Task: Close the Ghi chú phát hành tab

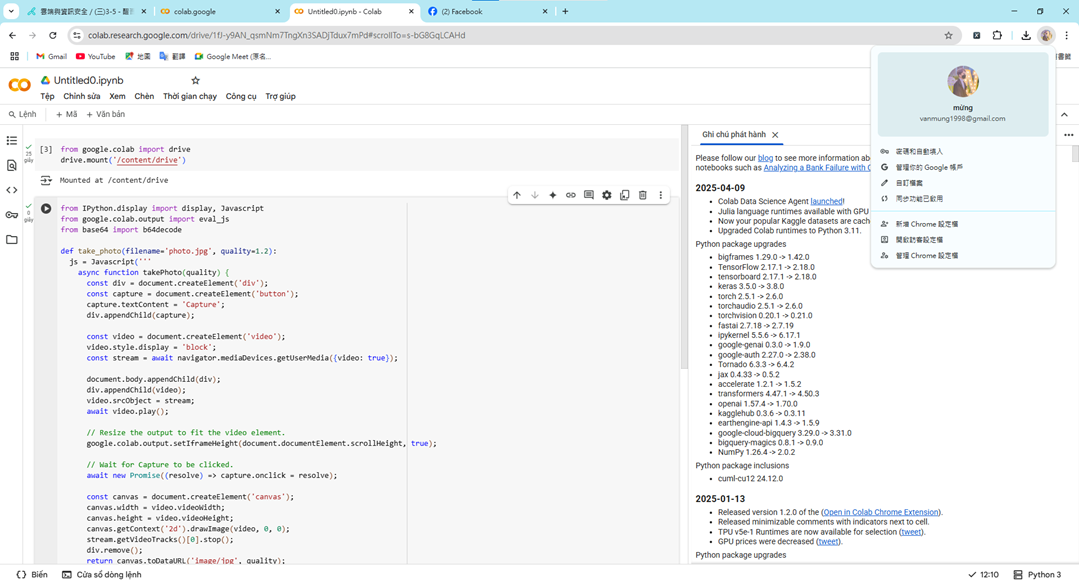Action: [x=775, y=135]
